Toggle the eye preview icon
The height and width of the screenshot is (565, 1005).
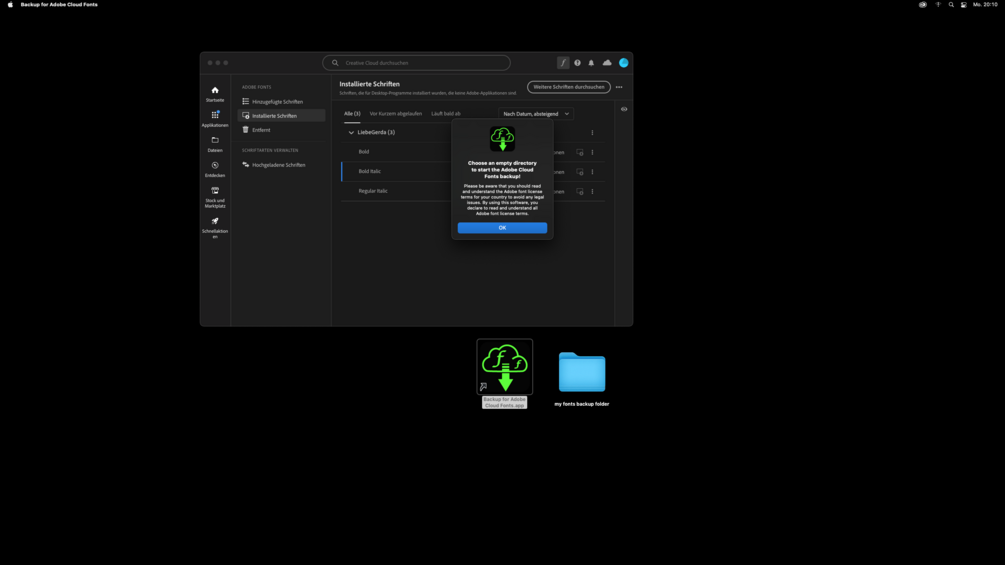coord(624,109)
